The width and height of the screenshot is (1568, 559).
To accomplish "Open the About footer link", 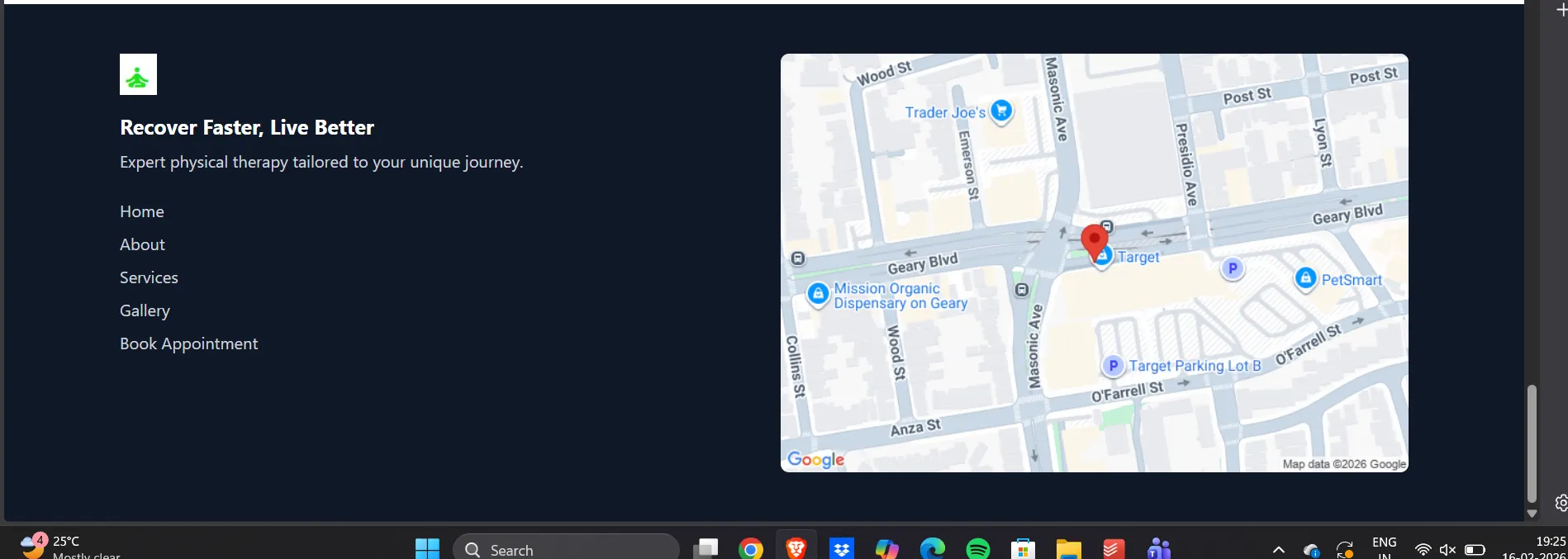I will [x=142, y=244].
